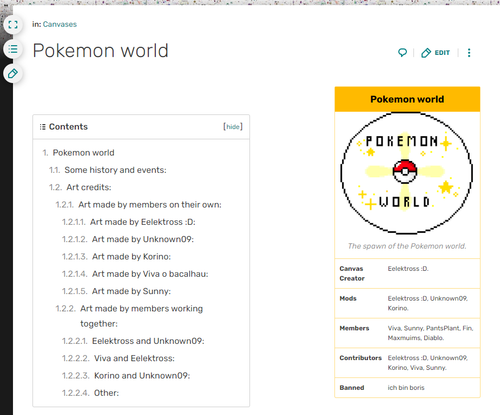
Task: Click the ich bin boris banned value
Action: 406,388
